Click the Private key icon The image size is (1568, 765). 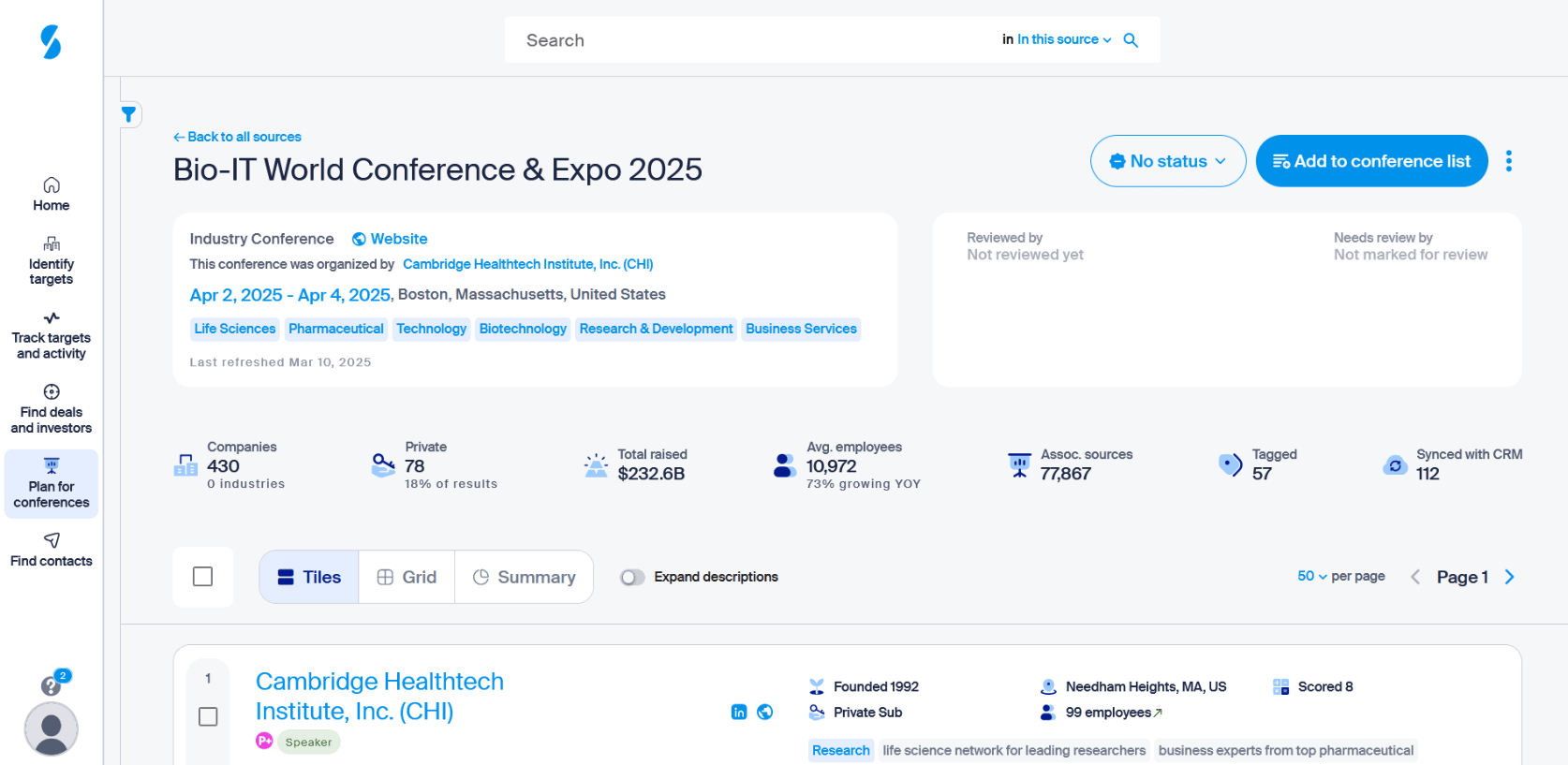click(383, 464)
